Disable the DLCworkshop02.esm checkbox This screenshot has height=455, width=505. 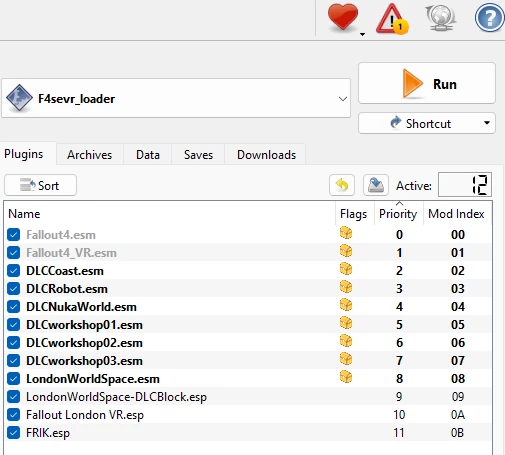click(14, 343)
